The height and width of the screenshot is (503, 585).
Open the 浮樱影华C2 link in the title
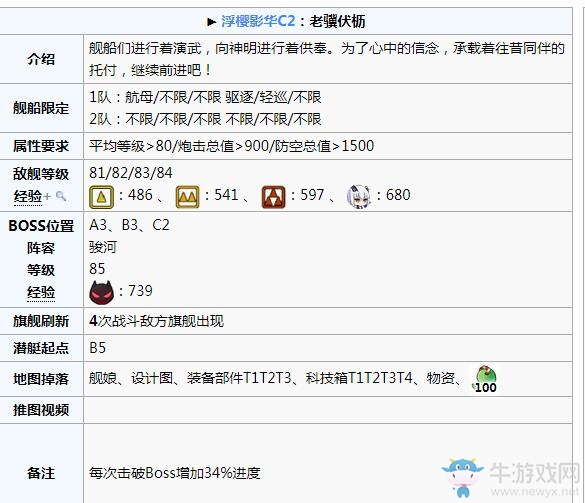[x=258, y=21]
